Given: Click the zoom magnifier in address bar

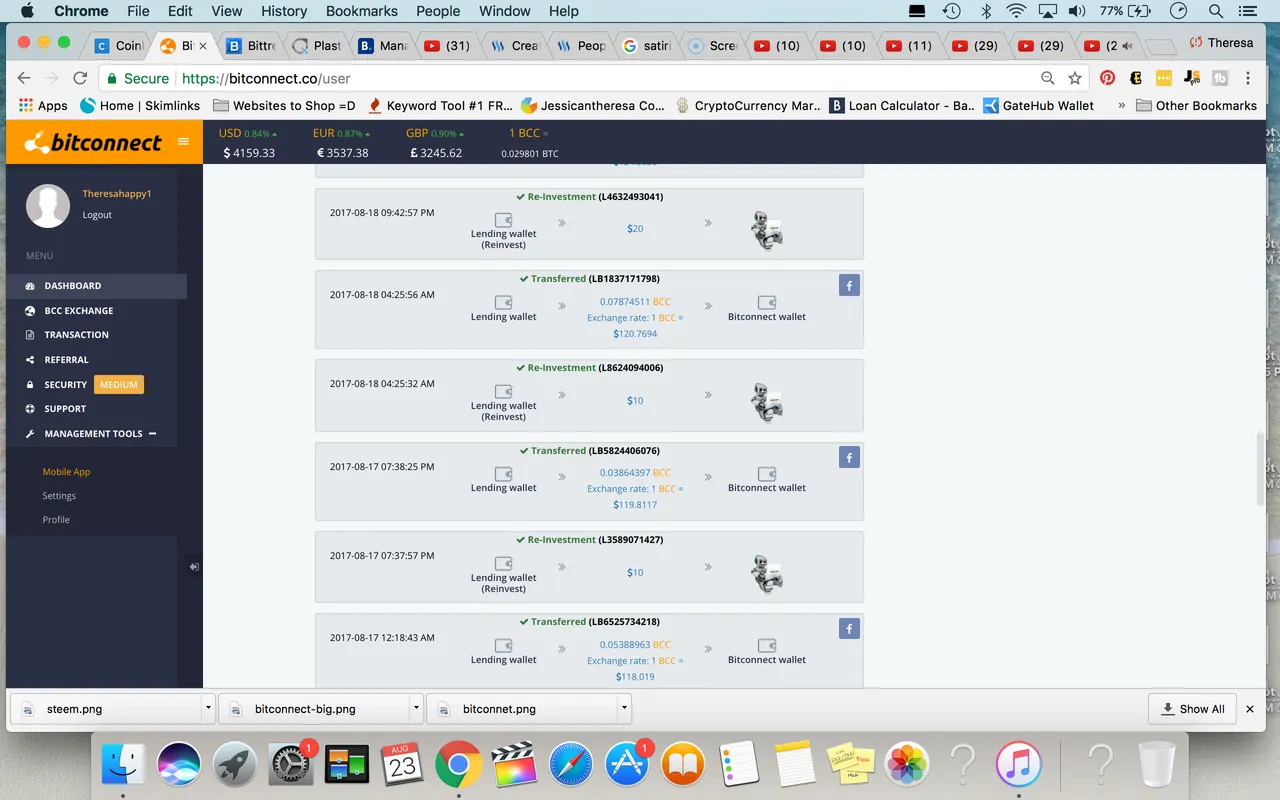Looking at the screenshot, I should pyautogui.click(x=1048, y=78).
